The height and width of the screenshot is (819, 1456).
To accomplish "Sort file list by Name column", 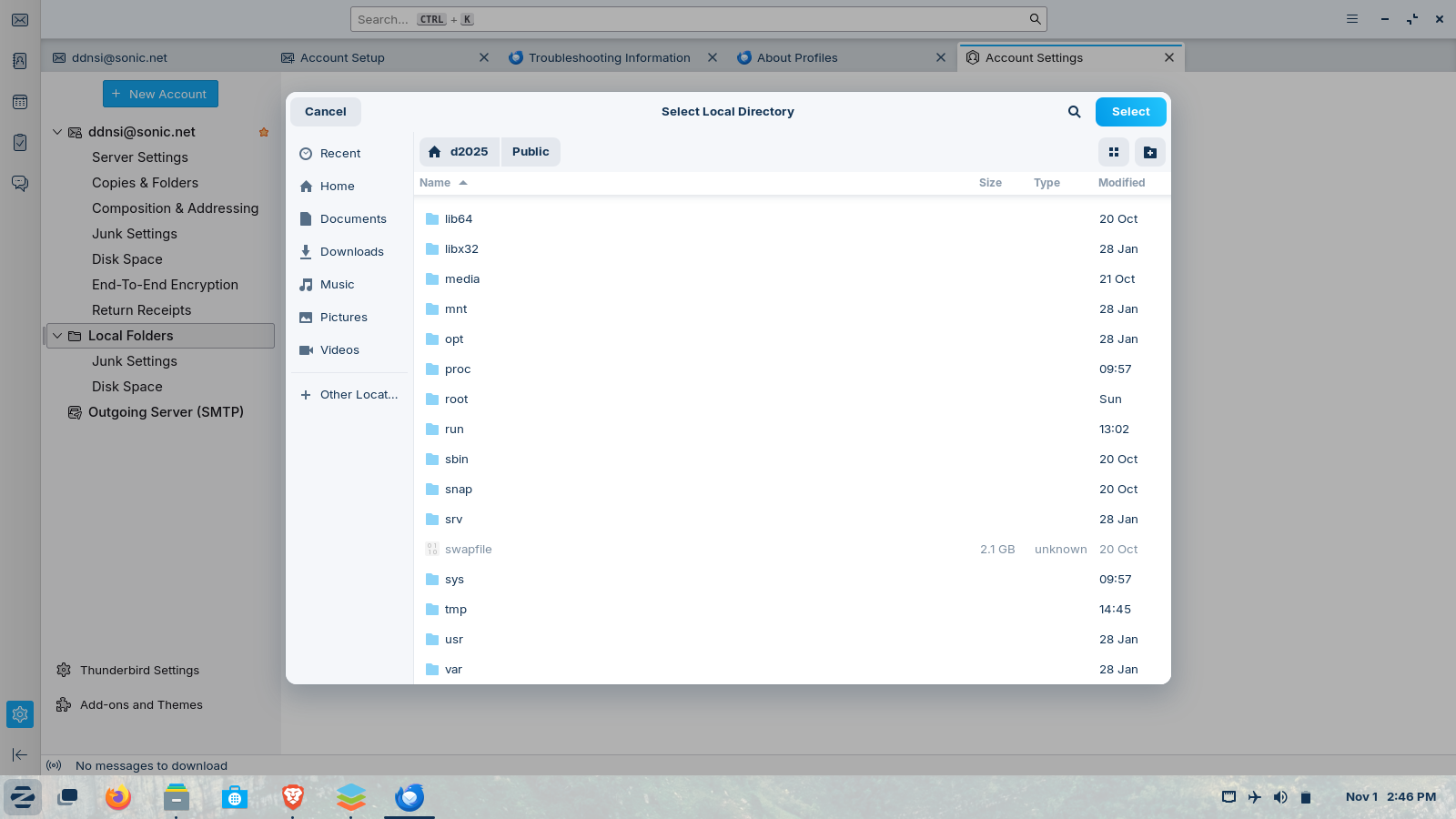I will [435, 183].
